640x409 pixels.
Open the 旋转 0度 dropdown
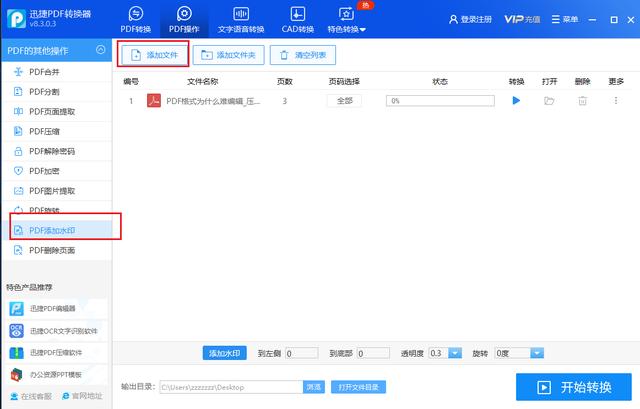519,353
